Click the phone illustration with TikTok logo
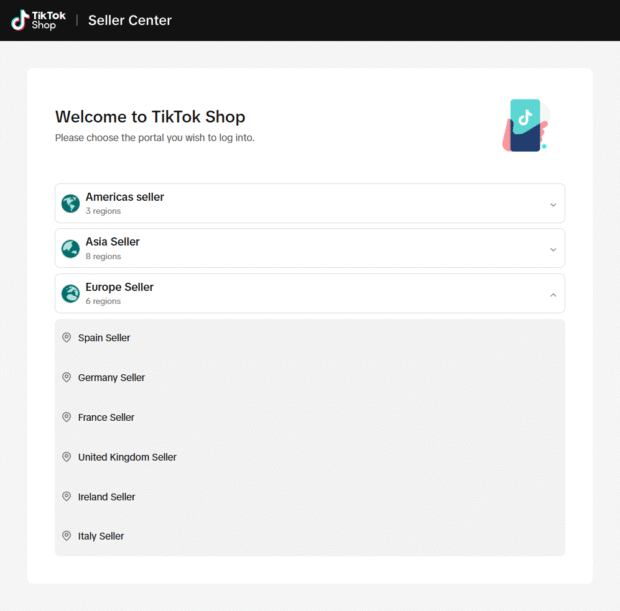This screenshot has height=611, width=620. tap(526, 125)
